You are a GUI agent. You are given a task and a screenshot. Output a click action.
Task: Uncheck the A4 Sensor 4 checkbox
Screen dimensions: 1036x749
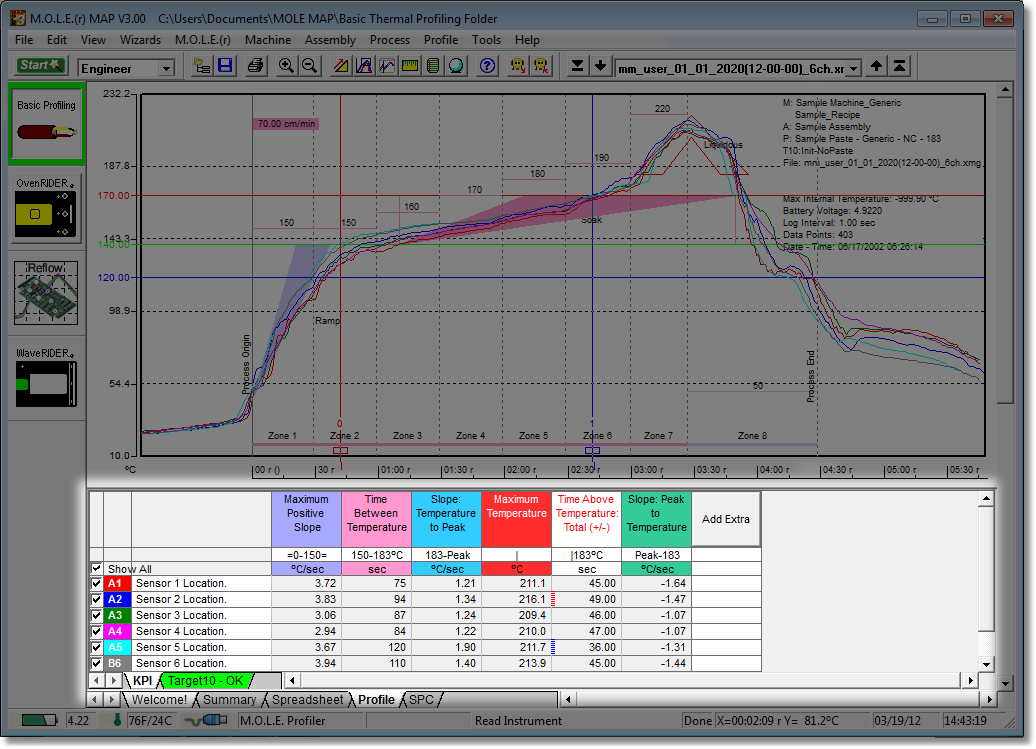96,631
